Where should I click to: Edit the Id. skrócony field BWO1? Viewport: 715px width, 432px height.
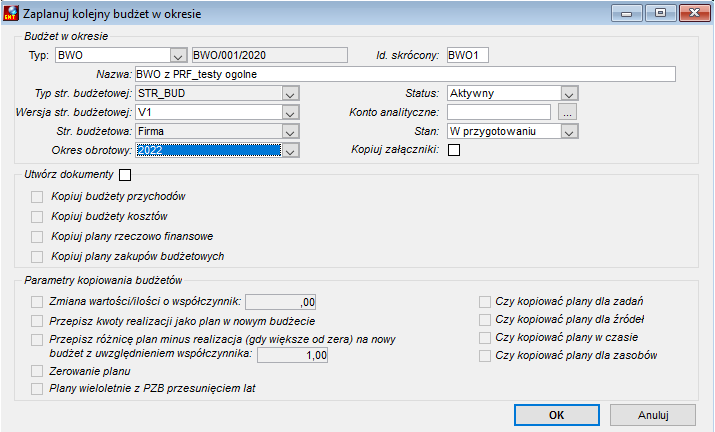[467, 55]
